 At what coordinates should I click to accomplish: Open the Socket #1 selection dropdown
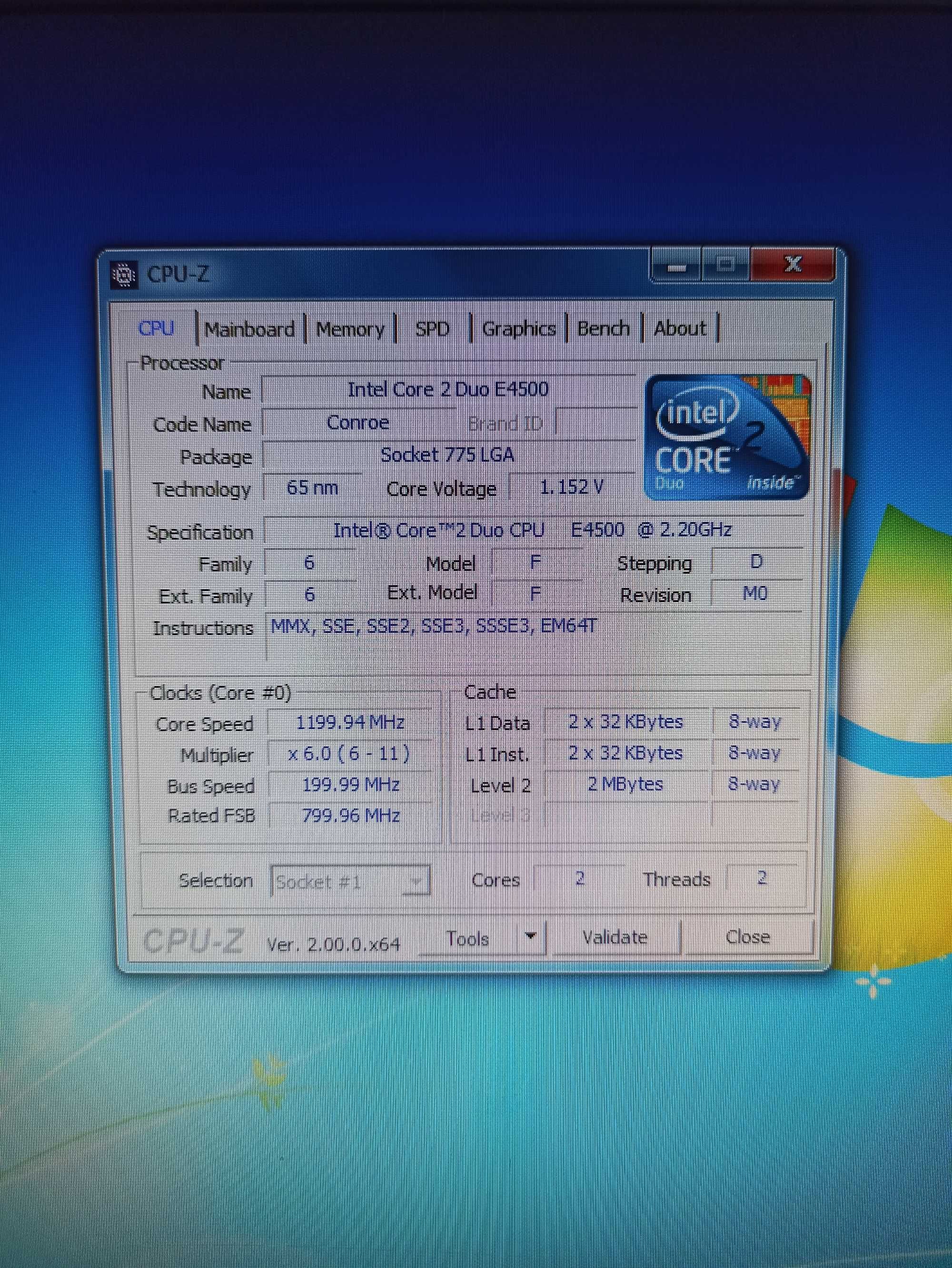click(x=350, y=881)
